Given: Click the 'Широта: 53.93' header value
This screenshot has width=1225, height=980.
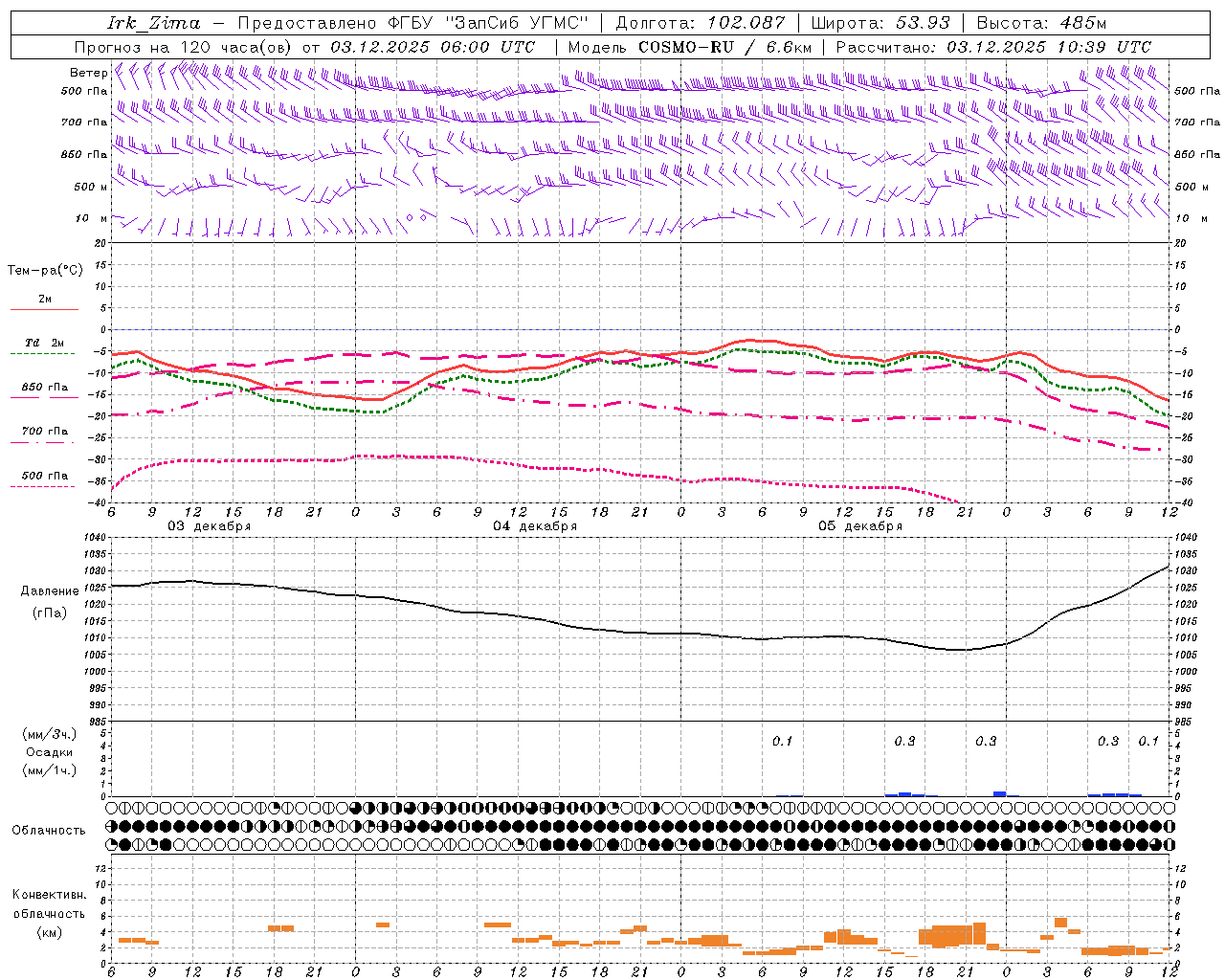Looking at the screenshot, I should tap(880, 23).
